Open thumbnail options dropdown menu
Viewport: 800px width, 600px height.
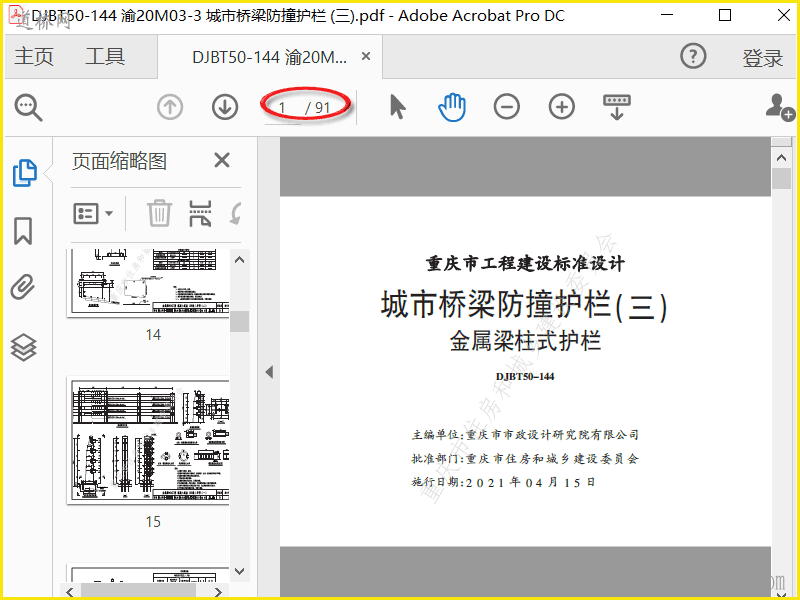pyautogui.click(x=93, y=213)
